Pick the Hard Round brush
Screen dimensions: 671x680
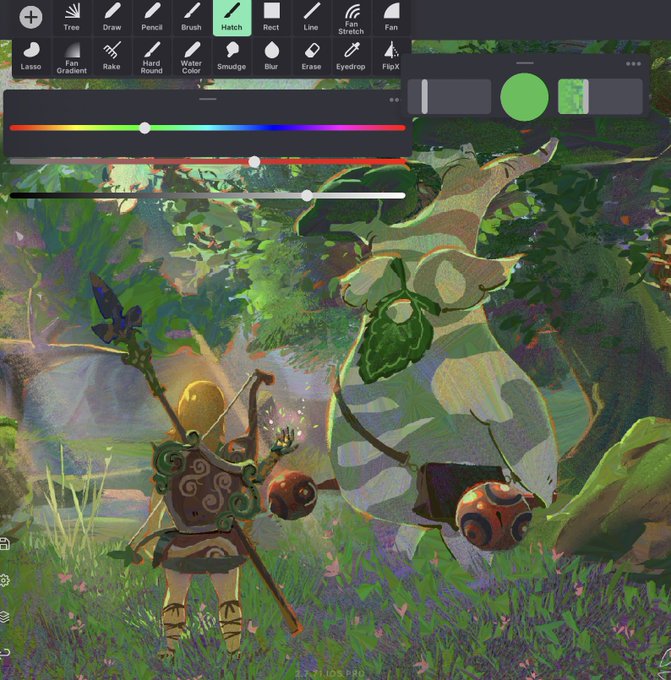point(152,57)
